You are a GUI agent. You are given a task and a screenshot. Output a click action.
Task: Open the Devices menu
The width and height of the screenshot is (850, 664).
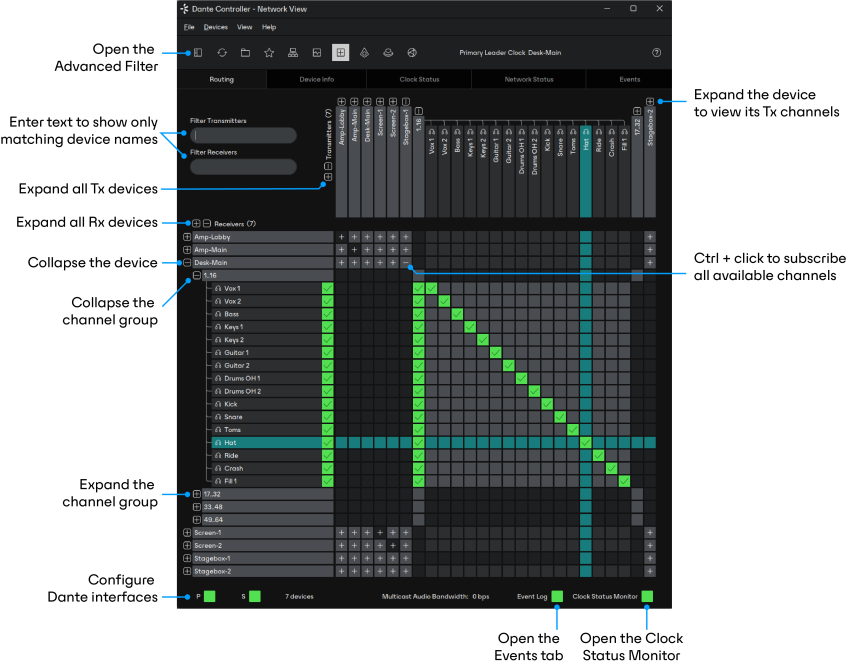[215, 27]
